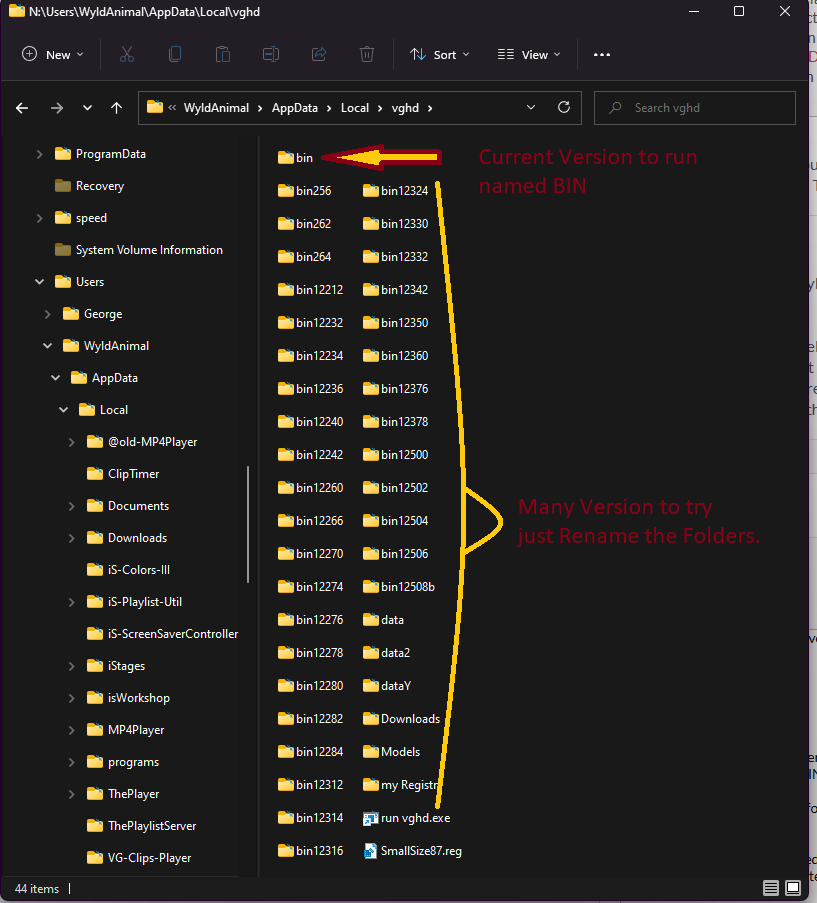Expand the ProgramData tree node

tap(40, 154)
